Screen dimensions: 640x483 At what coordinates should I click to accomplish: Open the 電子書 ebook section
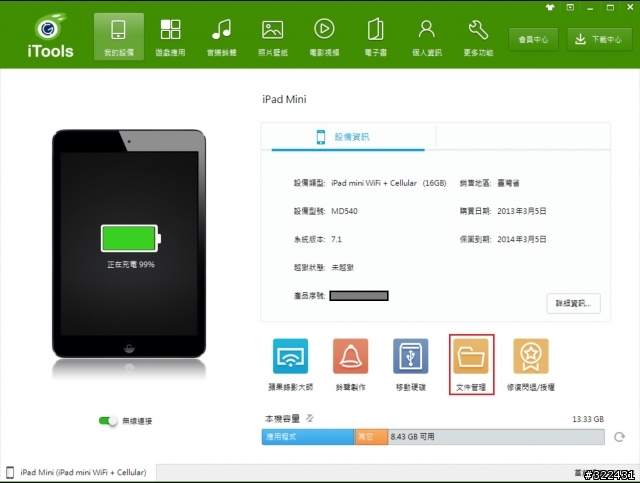[376, 37]
